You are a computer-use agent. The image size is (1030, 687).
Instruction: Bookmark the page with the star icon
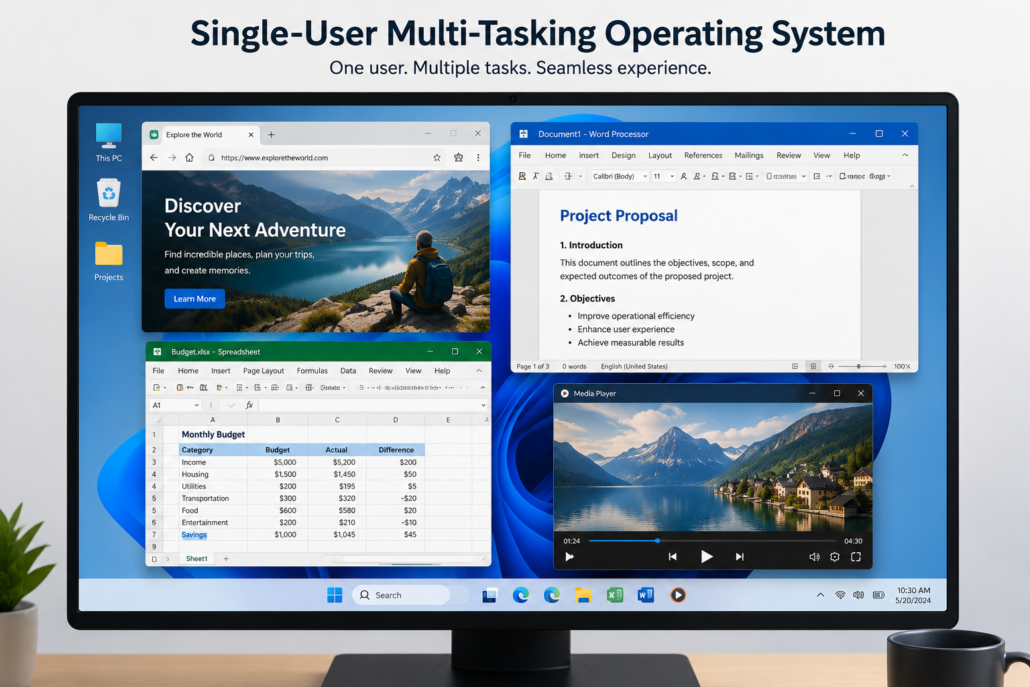(437, 158)
